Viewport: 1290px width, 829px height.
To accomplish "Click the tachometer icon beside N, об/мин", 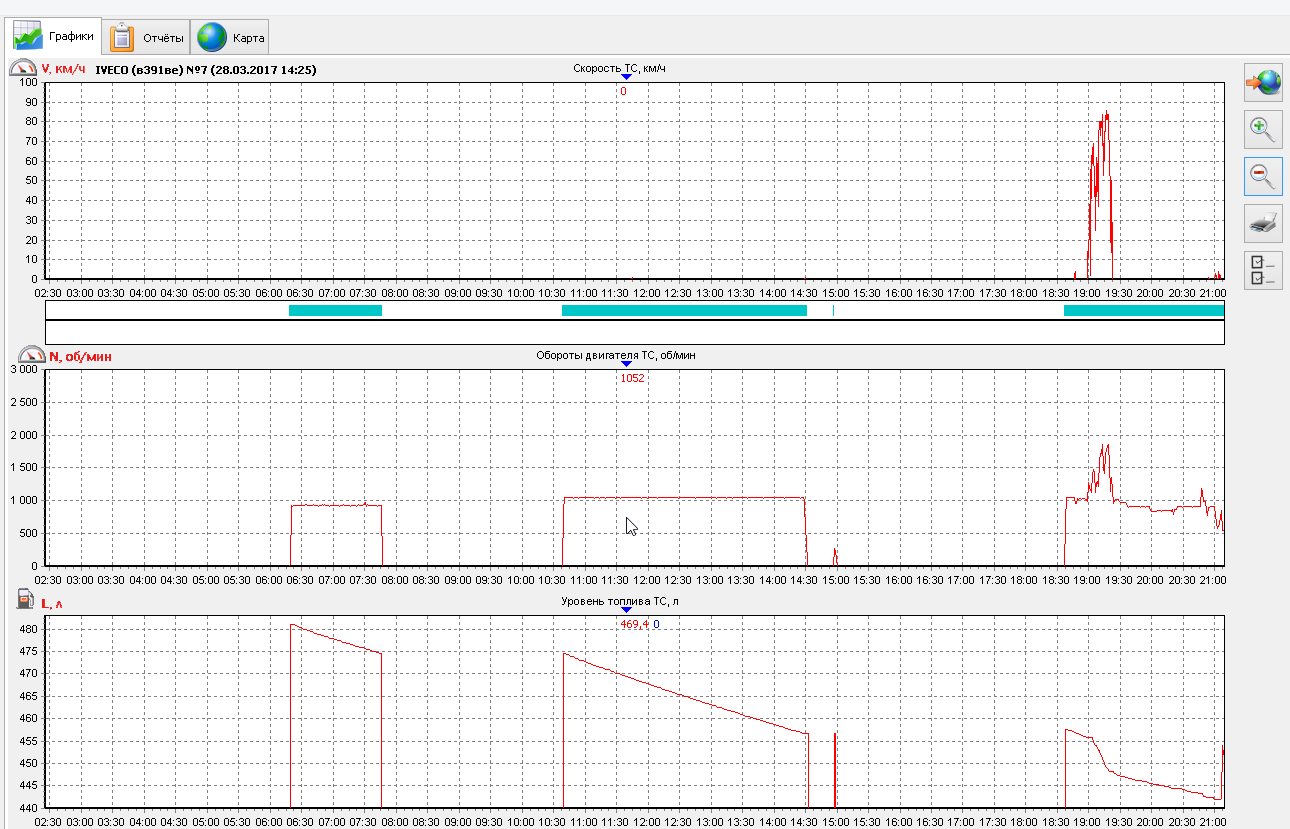I will (x=32, y=355).
